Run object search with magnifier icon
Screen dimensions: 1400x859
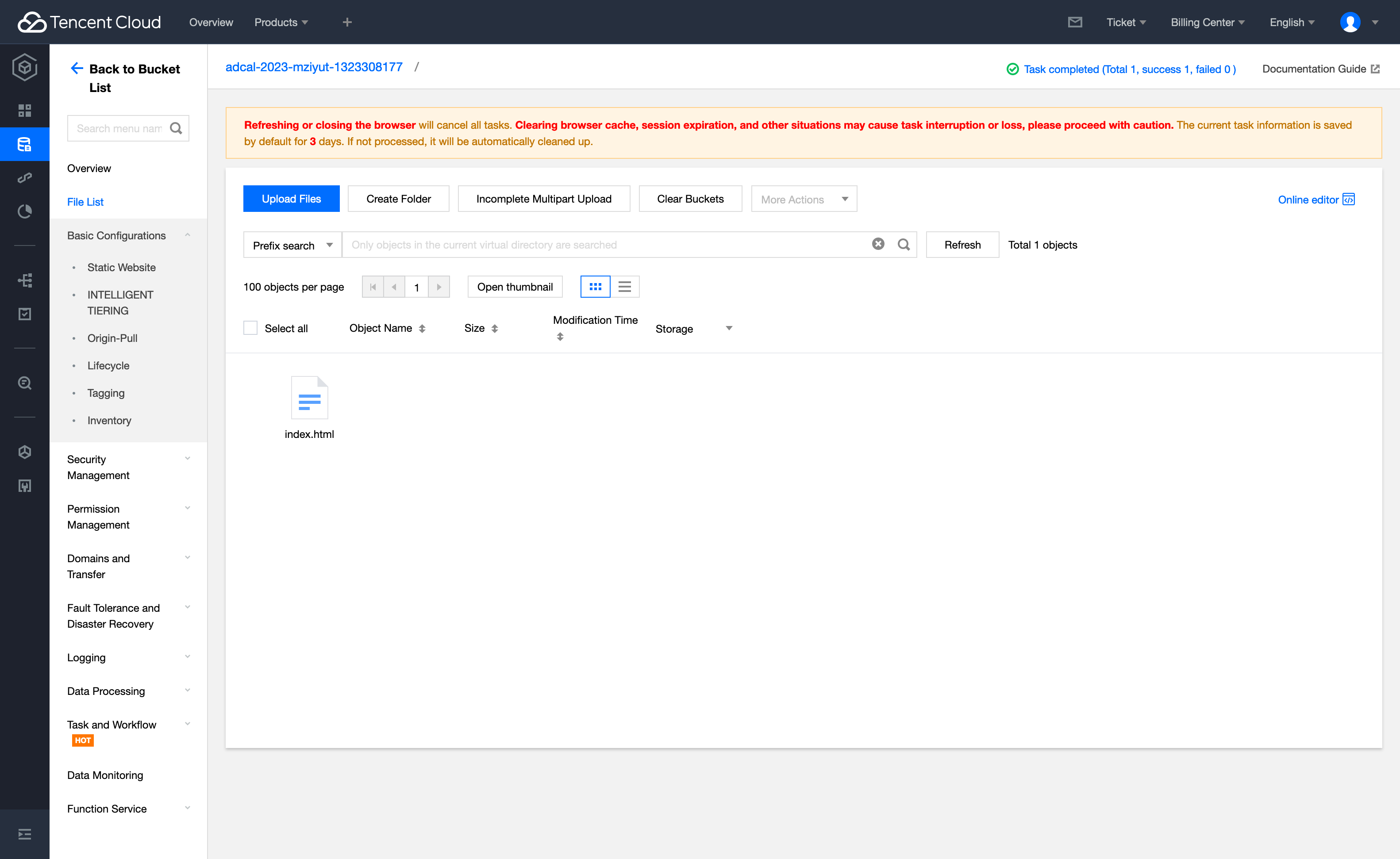pos(904,244)
